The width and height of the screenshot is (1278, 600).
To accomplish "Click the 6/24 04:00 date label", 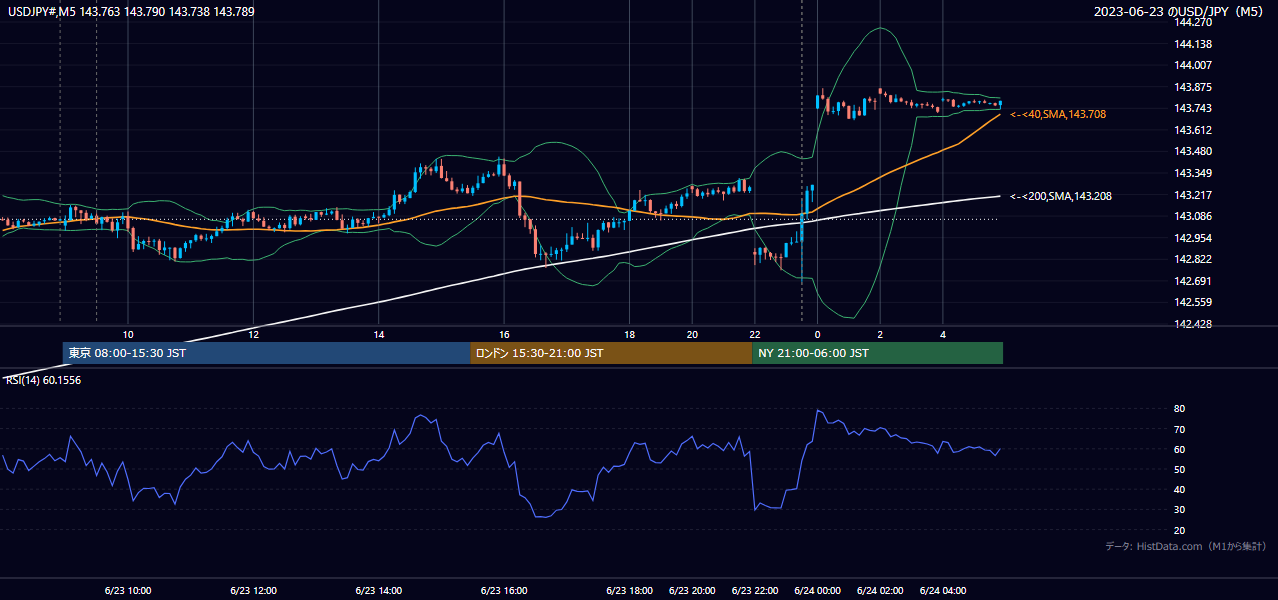I will pyautogui.click(x=943, y=591).
